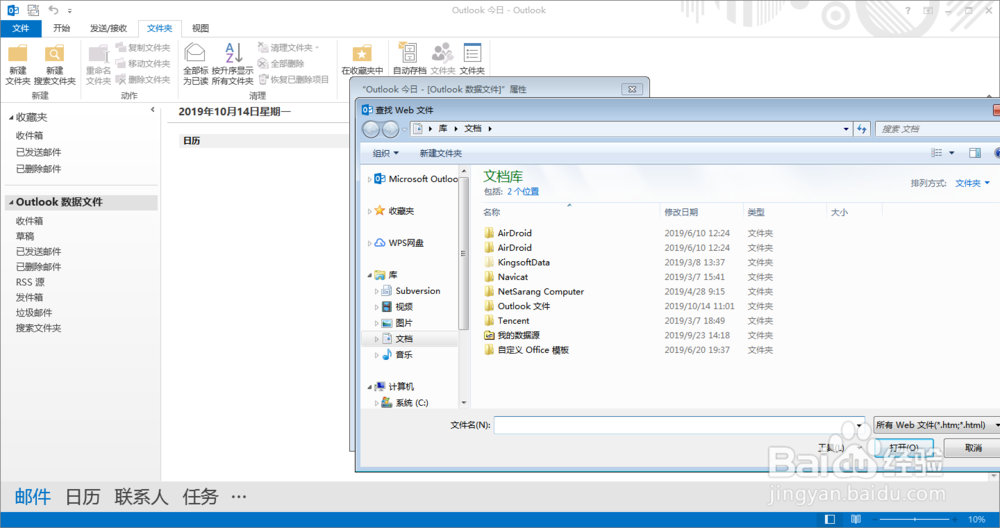
Task: Click the Rename Folder (重命名文件夹) ribbon icon
Action: (x=98, y=64)
